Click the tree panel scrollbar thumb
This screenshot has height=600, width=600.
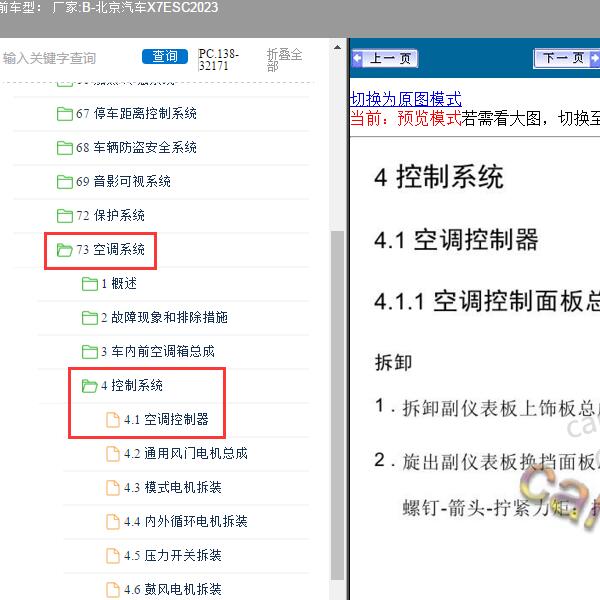(337, 406)
